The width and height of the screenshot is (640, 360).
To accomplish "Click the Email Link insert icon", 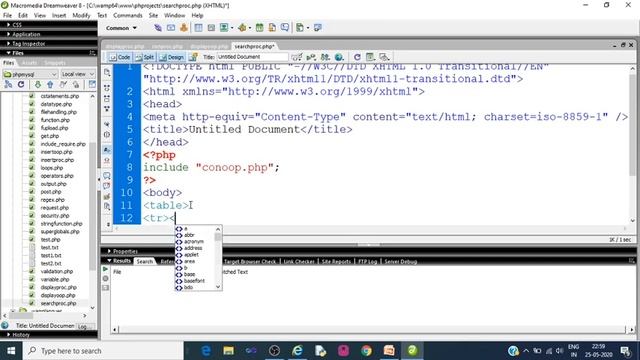I will pos(171,28).
